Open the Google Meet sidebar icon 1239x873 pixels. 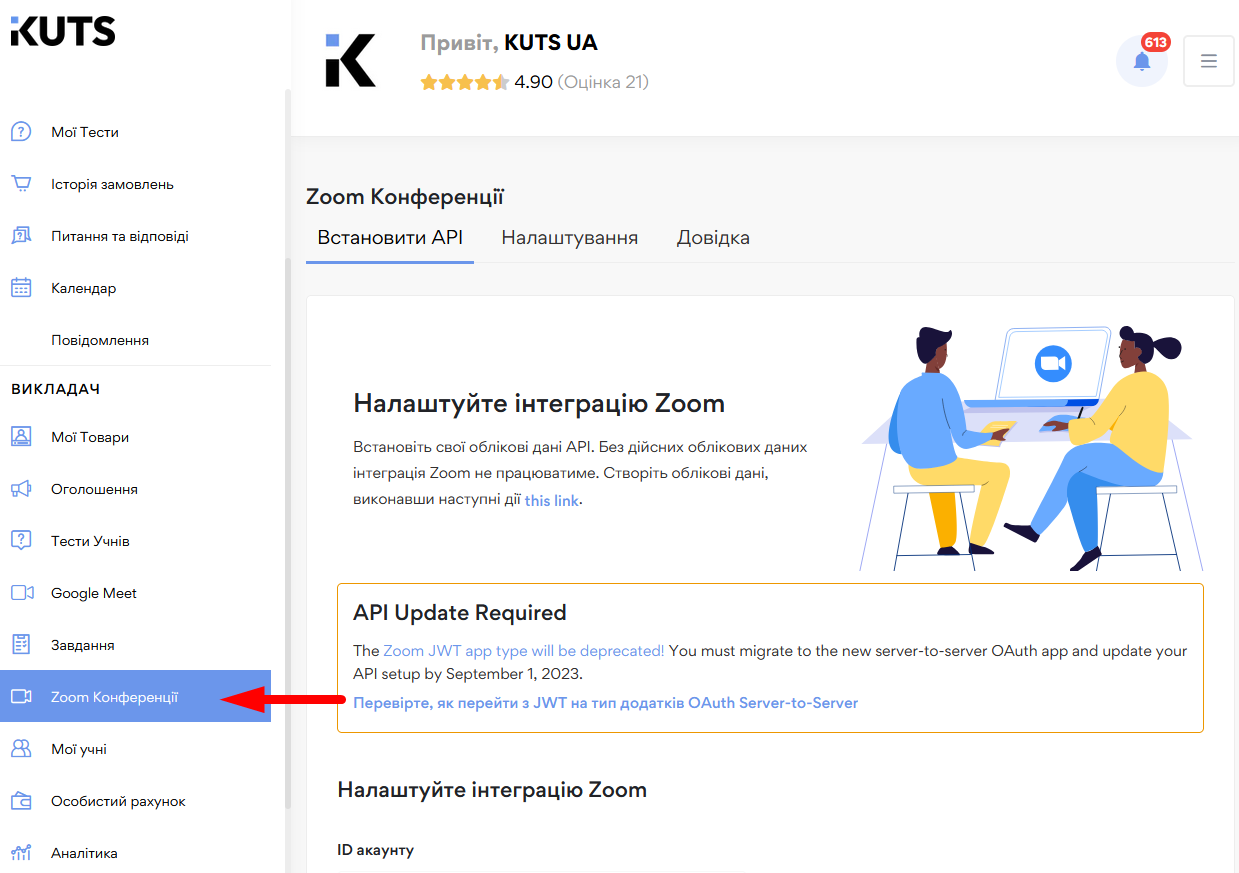point(22,592)
